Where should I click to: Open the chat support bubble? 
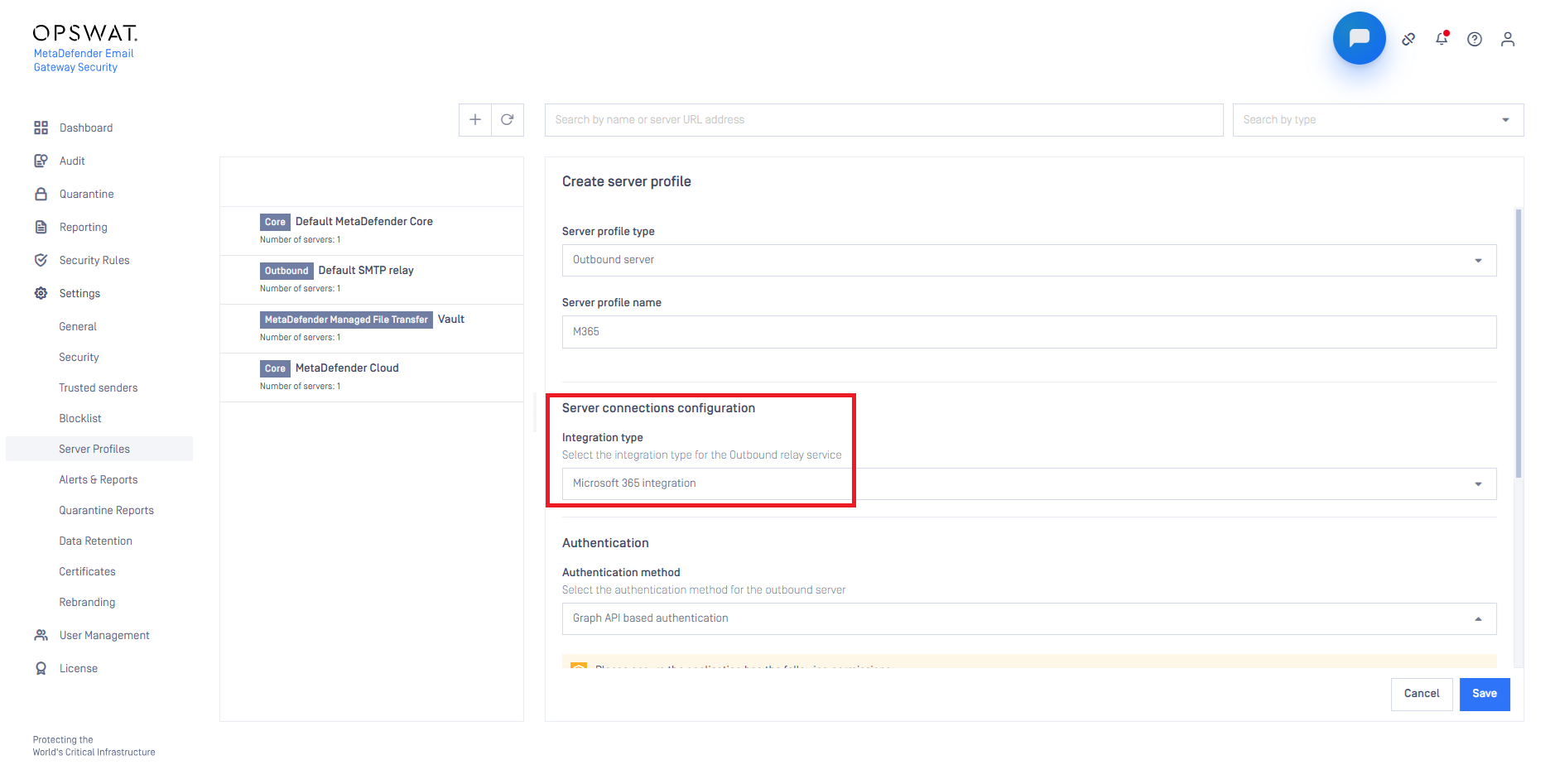click(x=1359, y=38)
